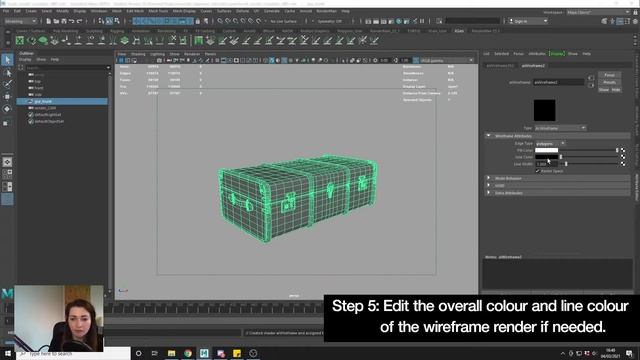This screenshot has height=360, width=640.
Task: Click the selection lock icon
Action: tap(198, 21)
